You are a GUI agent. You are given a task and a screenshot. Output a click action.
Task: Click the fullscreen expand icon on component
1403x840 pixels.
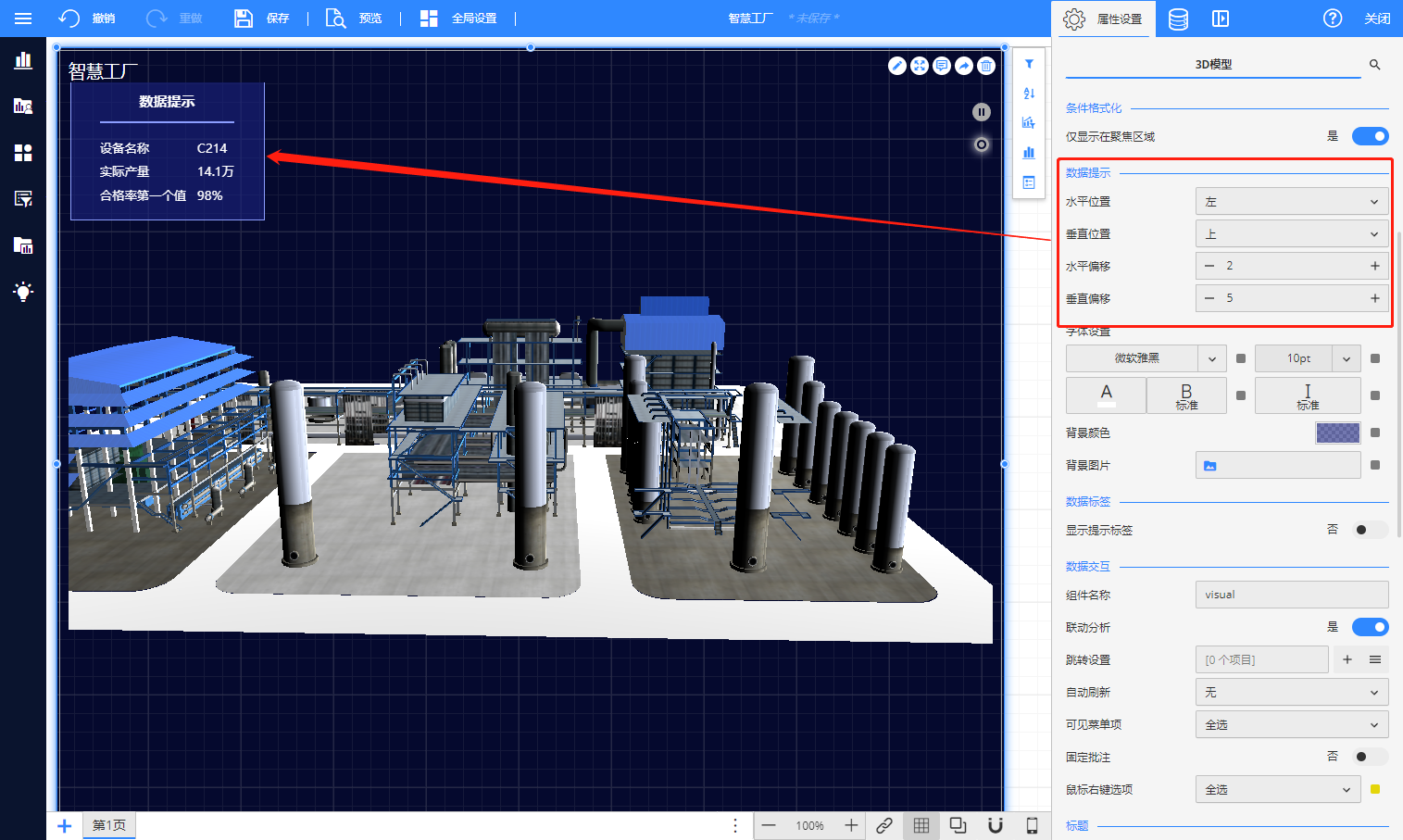(920, 66)
